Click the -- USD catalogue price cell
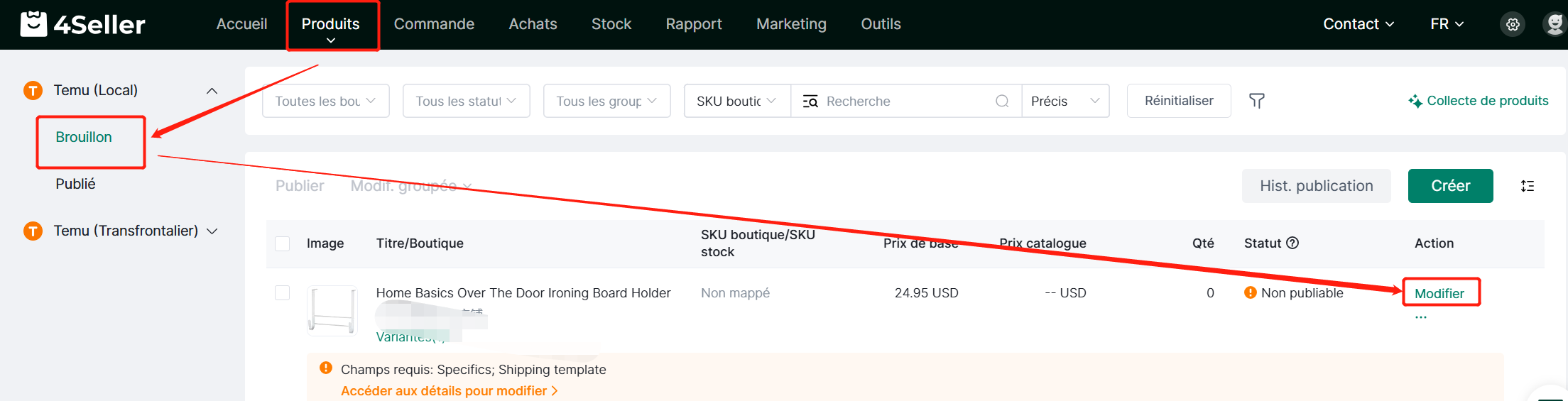The image size is (1568, 401). [x=1065, y=292]
